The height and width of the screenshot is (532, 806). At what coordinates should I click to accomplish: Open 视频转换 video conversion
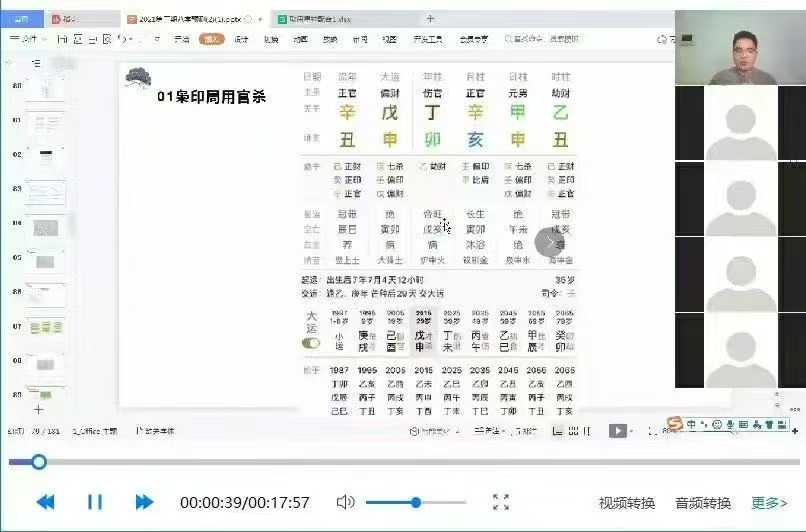point(627,502)
